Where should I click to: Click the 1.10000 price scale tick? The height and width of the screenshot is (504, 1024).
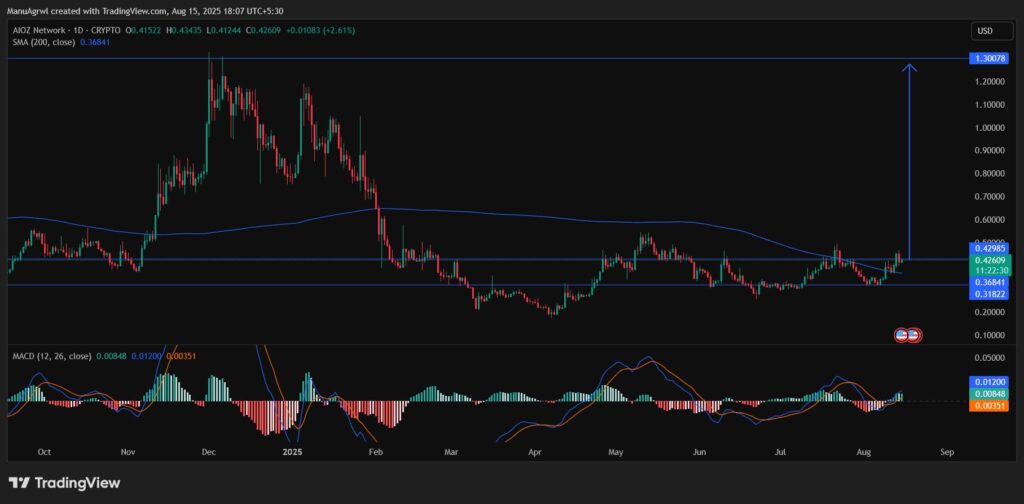pyautogui.click(x=990, y=104)
